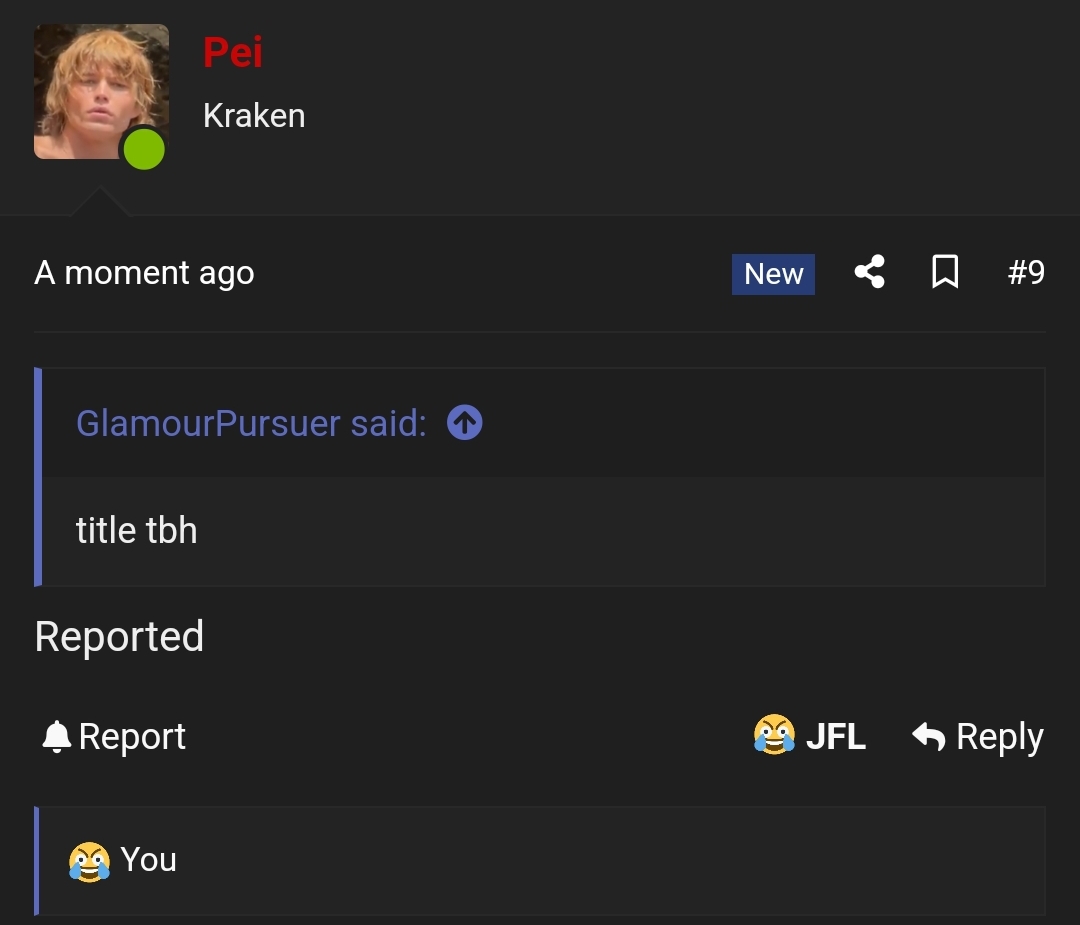Expand the quoted 'title tbh' text
1080x925 pixels.
coord(137,530)
